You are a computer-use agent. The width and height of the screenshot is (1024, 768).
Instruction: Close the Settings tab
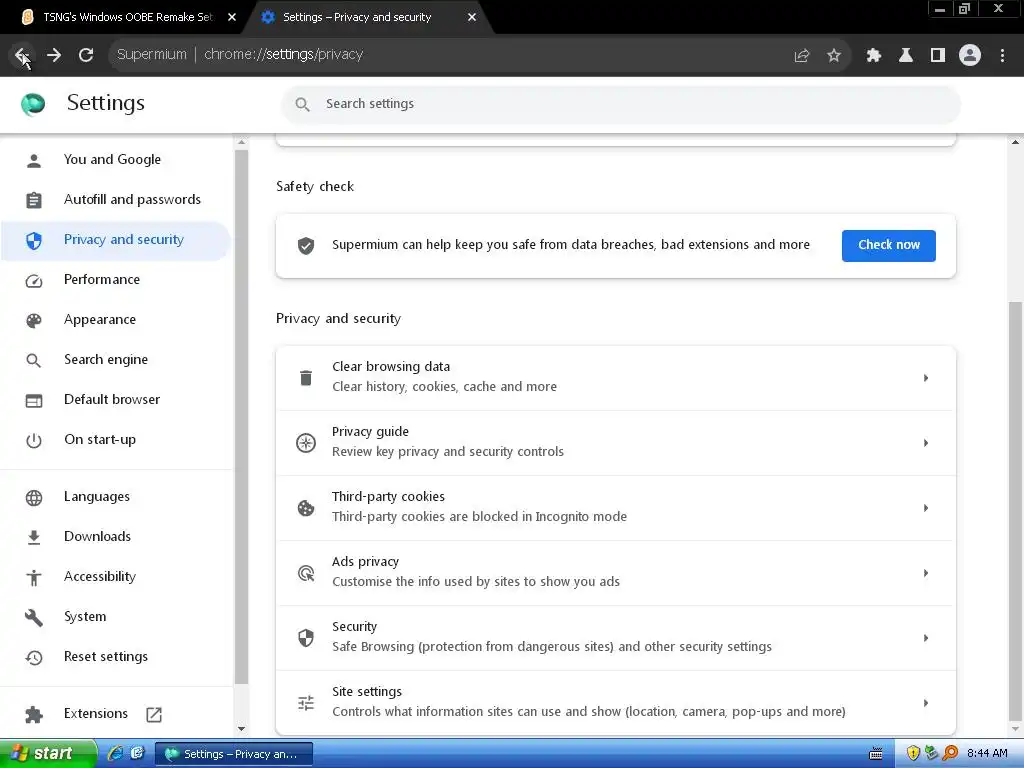pyautogui.click(x=472, y=18)
